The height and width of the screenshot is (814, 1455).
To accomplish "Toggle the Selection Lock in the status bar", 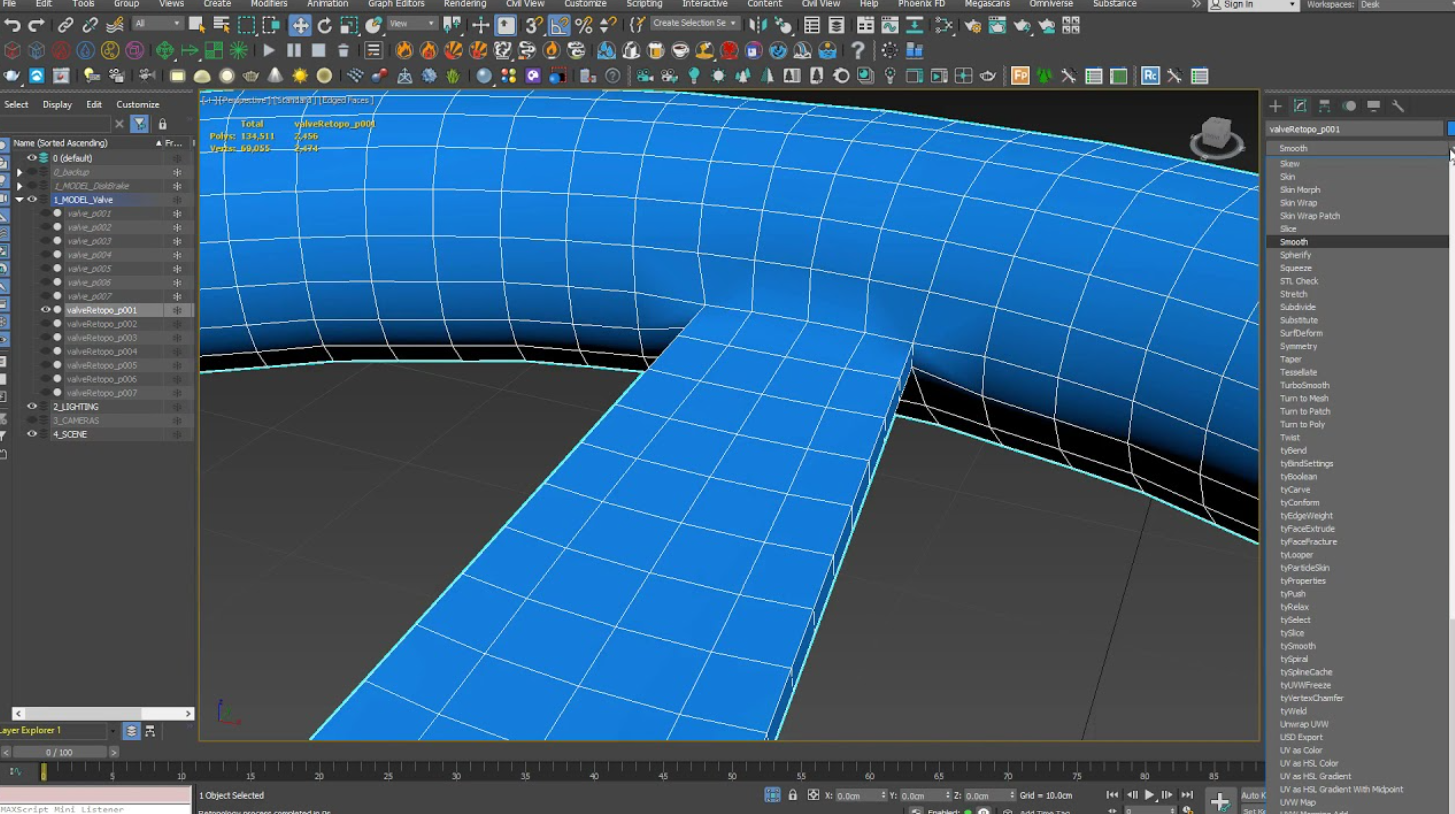I will tap(794, 794).
